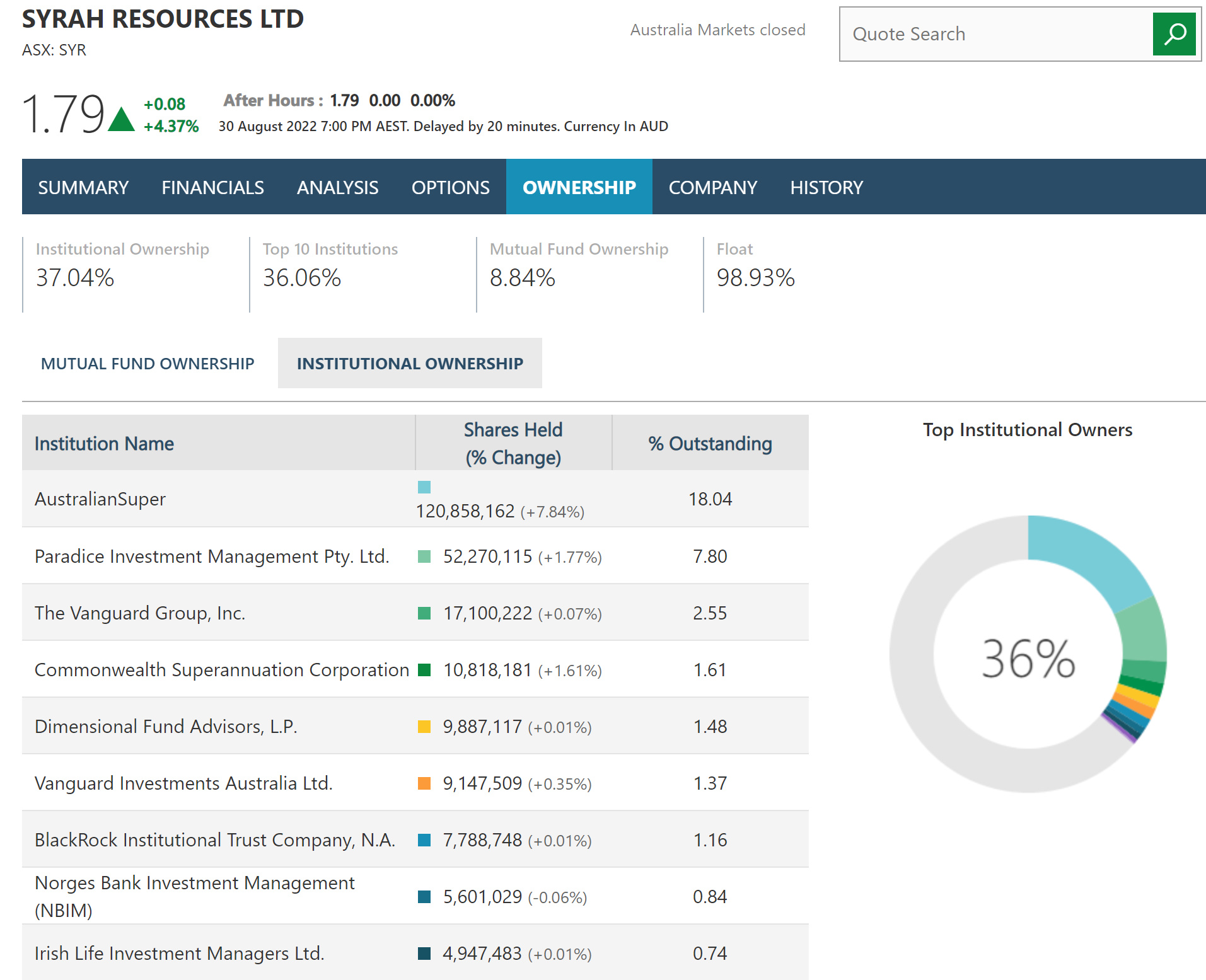The height and width of the screenshot is (980, 1206).
Task: Select the Company tab
Action: point(712,187)
